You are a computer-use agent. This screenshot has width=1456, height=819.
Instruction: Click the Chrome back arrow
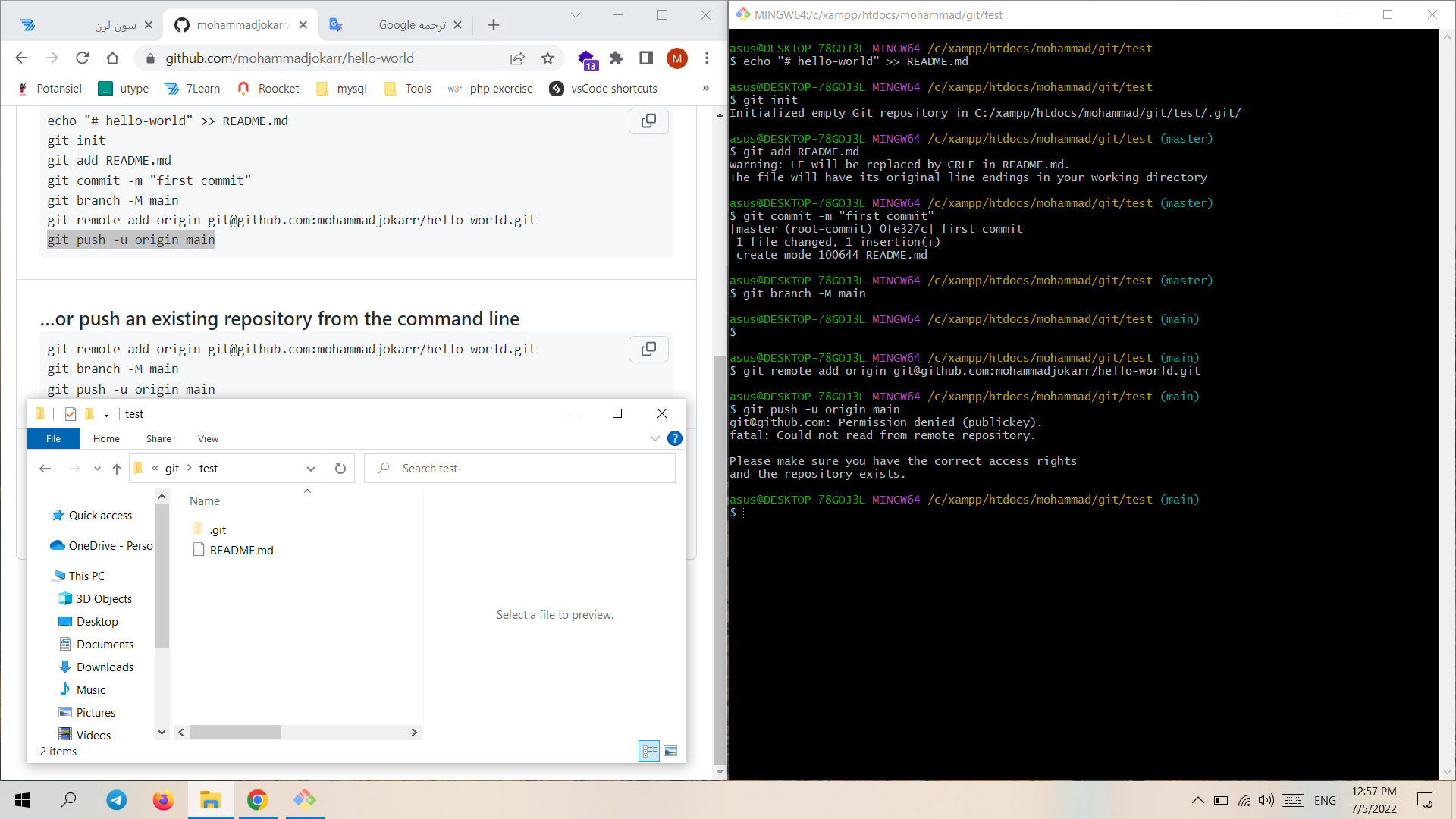coord(21,58)
